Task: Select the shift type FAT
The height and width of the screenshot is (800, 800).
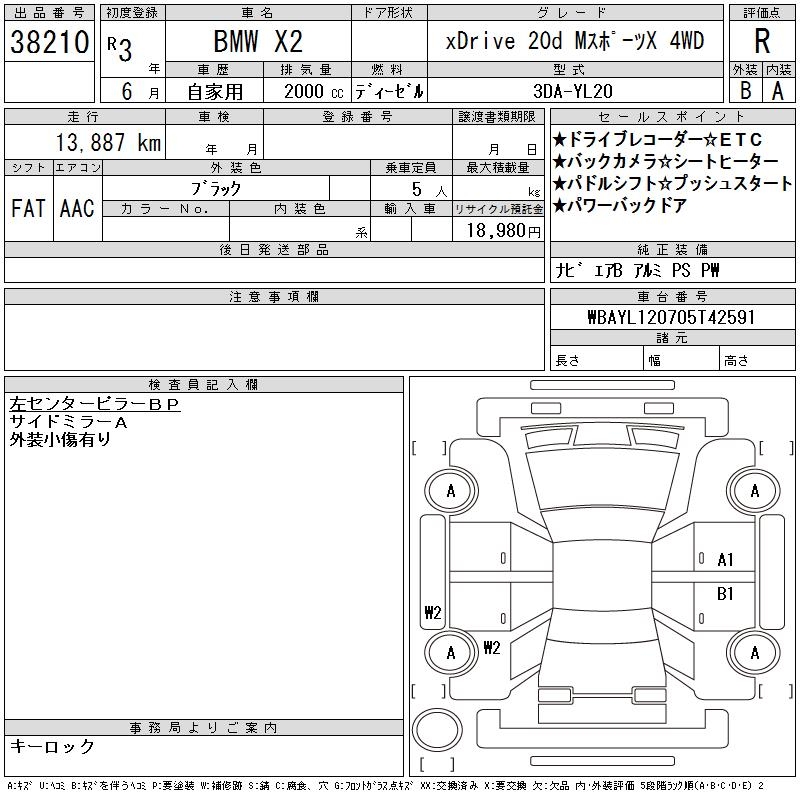Action: coord(29,208)
